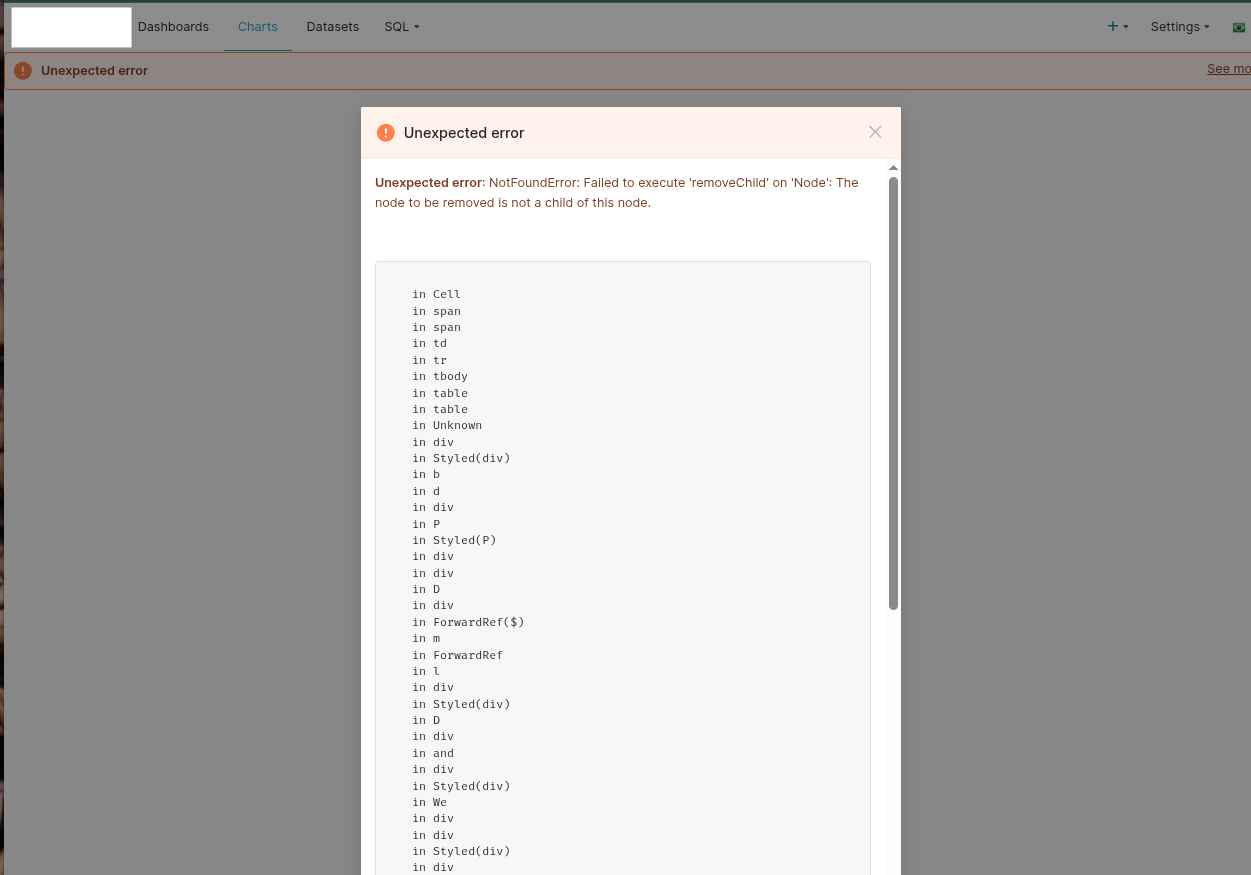Open the Datasets tab

[x=332, y=27]
